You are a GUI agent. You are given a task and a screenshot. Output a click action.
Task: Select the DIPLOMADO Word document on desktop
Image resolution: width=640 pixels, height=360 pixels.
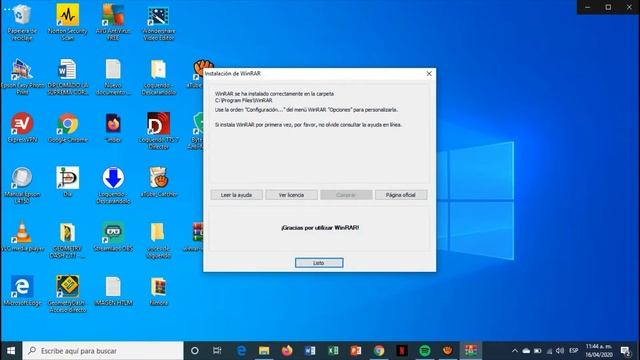[68, 77]
